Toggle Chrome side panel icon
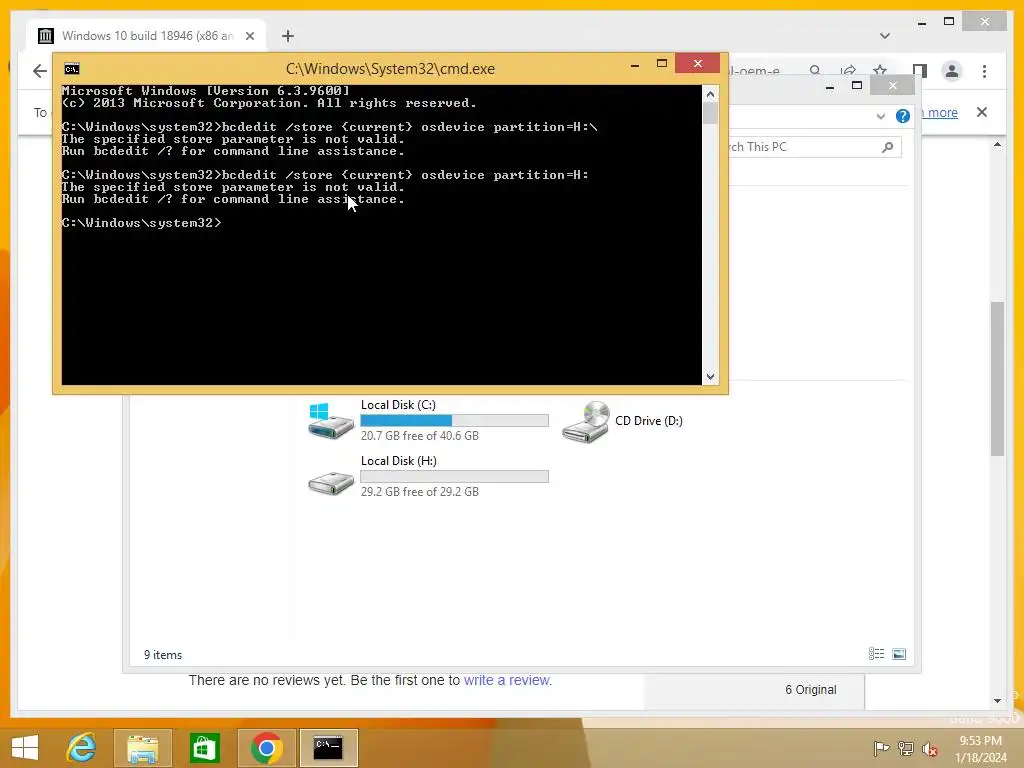This screenshot has width=1024, height=768. (920, 71)
